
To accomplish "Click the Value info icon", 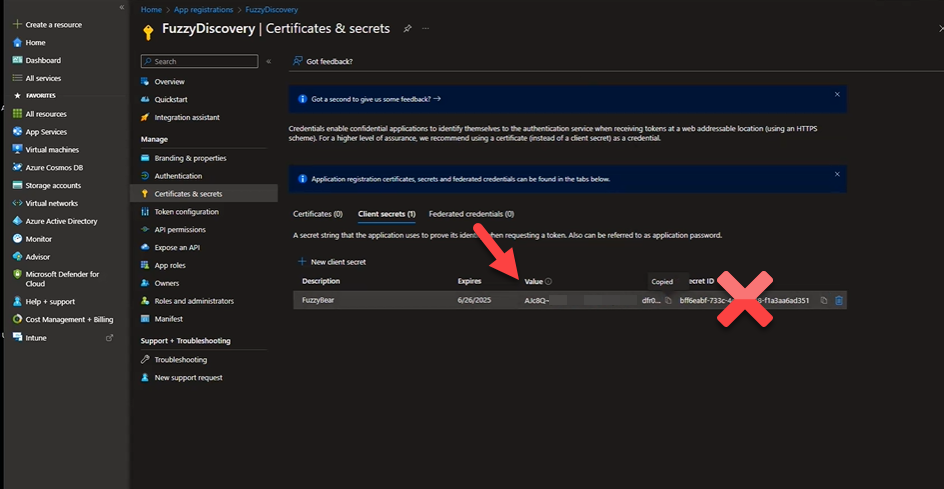I will (x=549, y=281).
